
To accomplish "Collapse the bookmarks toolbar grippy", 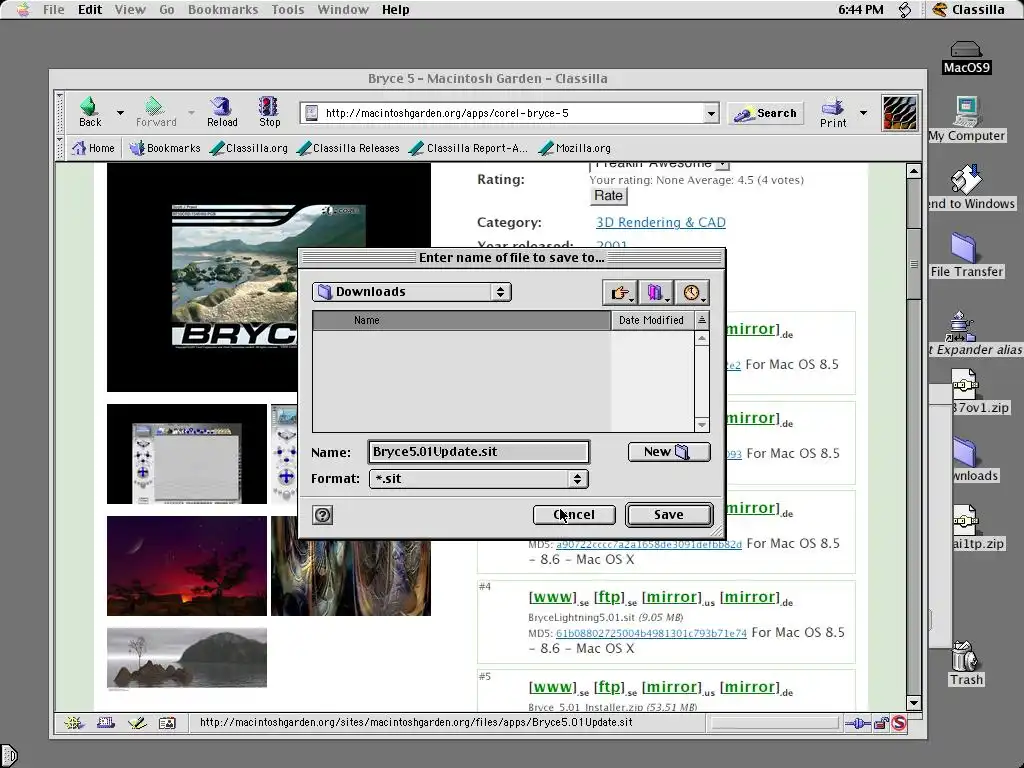I will (60, 148).
